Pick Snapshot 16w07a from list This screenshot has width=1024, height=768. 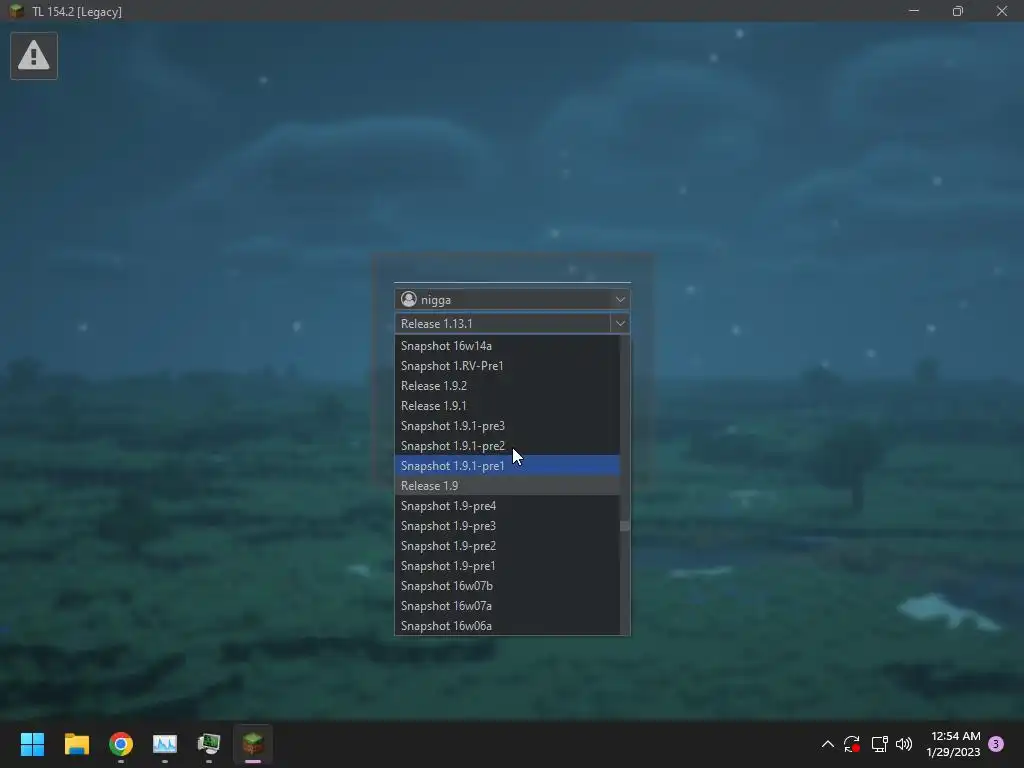click(507, 606)
